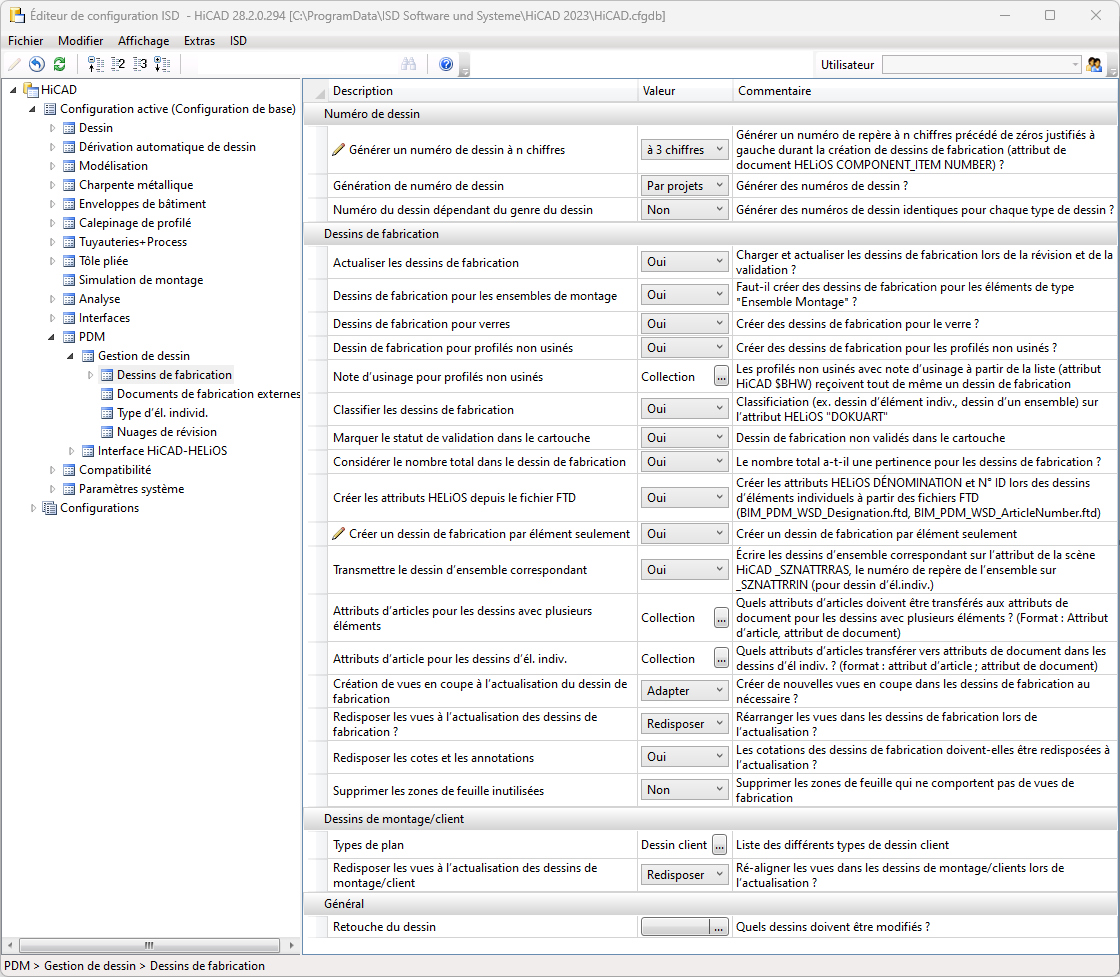
Task: Select Tôle pliée in the tree
Action: click(x=104, y=261)
